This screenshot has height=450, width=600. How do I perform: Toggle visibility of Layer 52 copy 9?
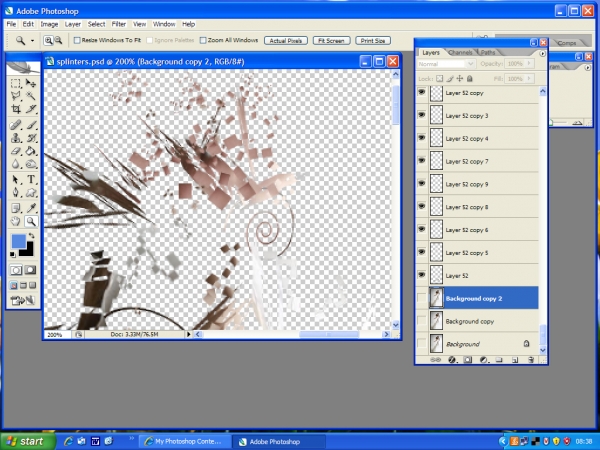[421, 183]
